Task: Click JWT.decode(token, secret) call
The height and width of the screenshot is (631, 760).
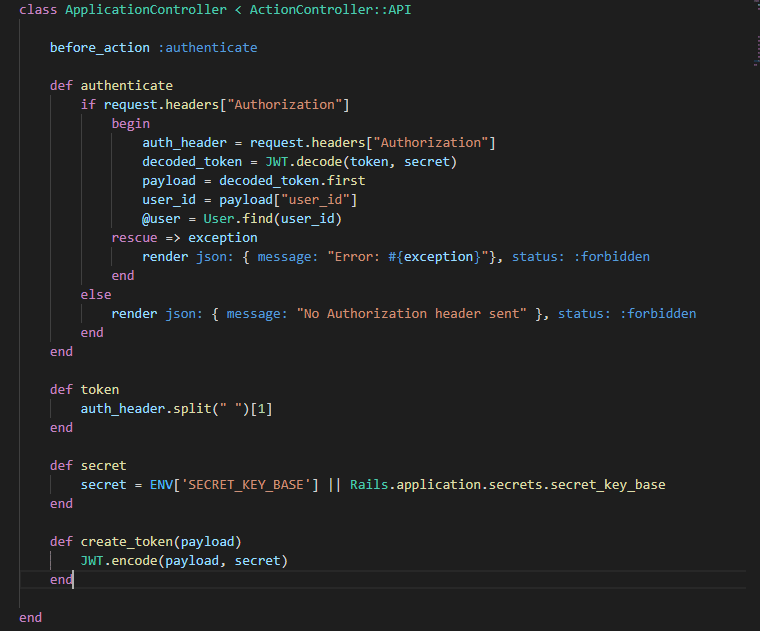Action: click(361, 161)
